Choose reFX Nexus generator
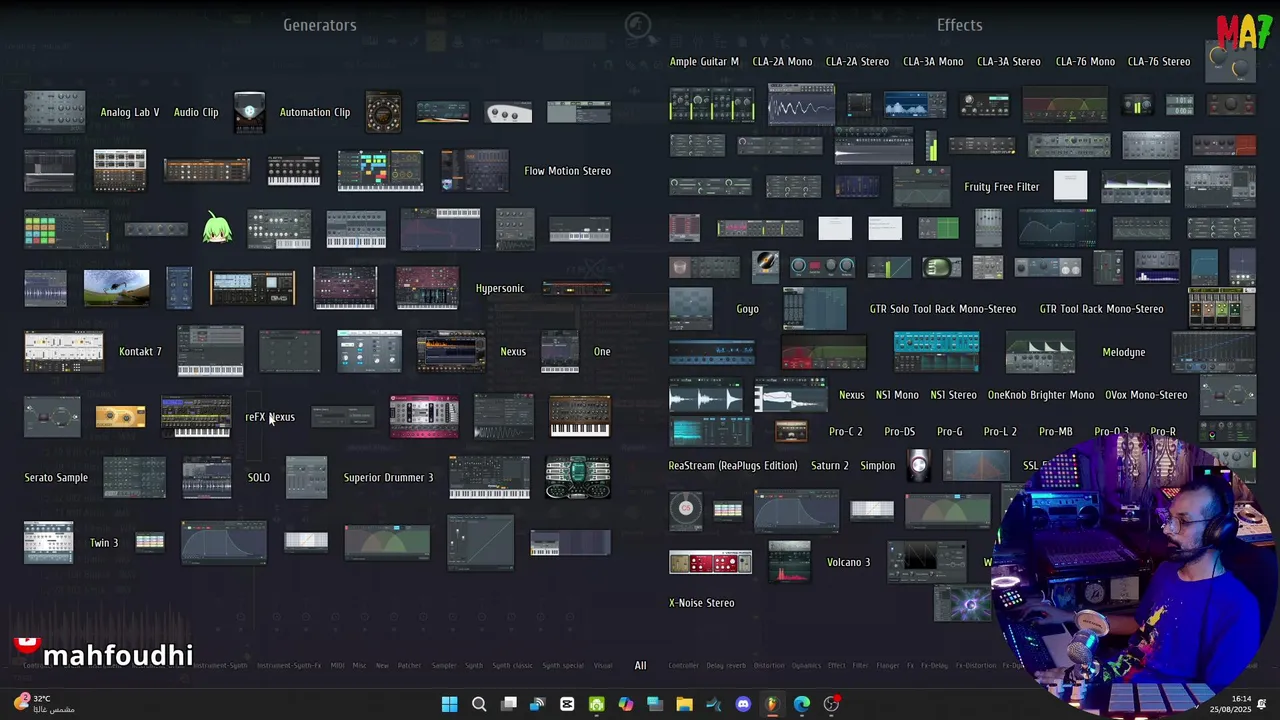This screenshot has height=720, width=1280. click(270, 417)
